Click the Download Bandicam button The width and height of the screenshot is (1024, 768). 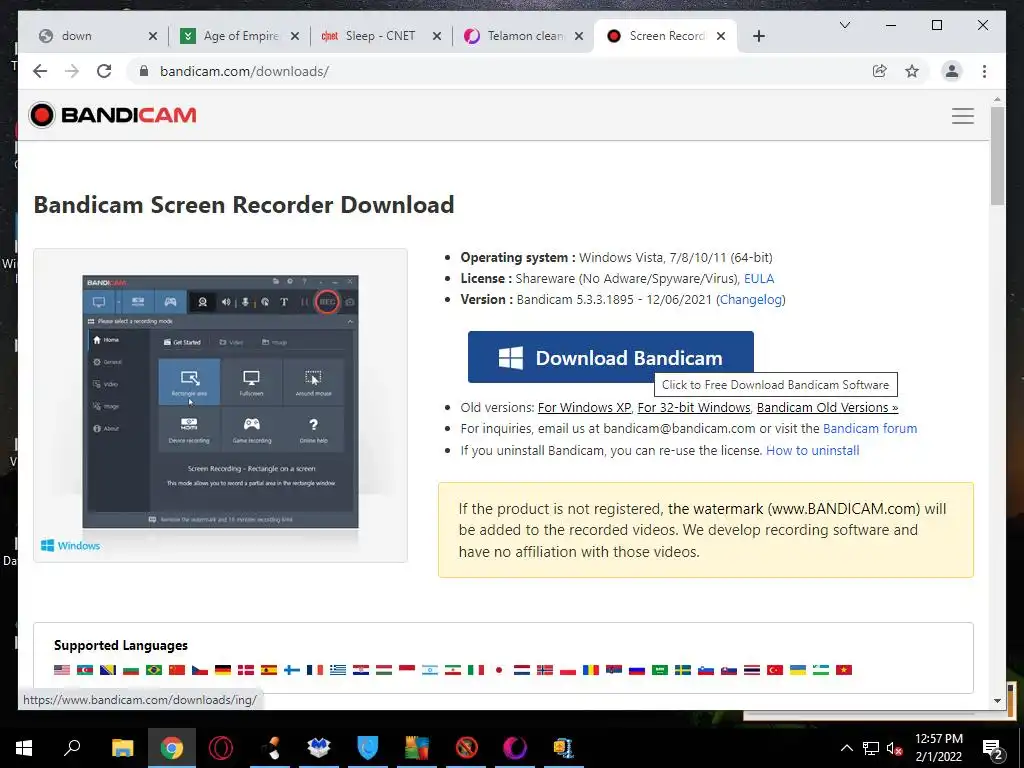tap(611, 357)
